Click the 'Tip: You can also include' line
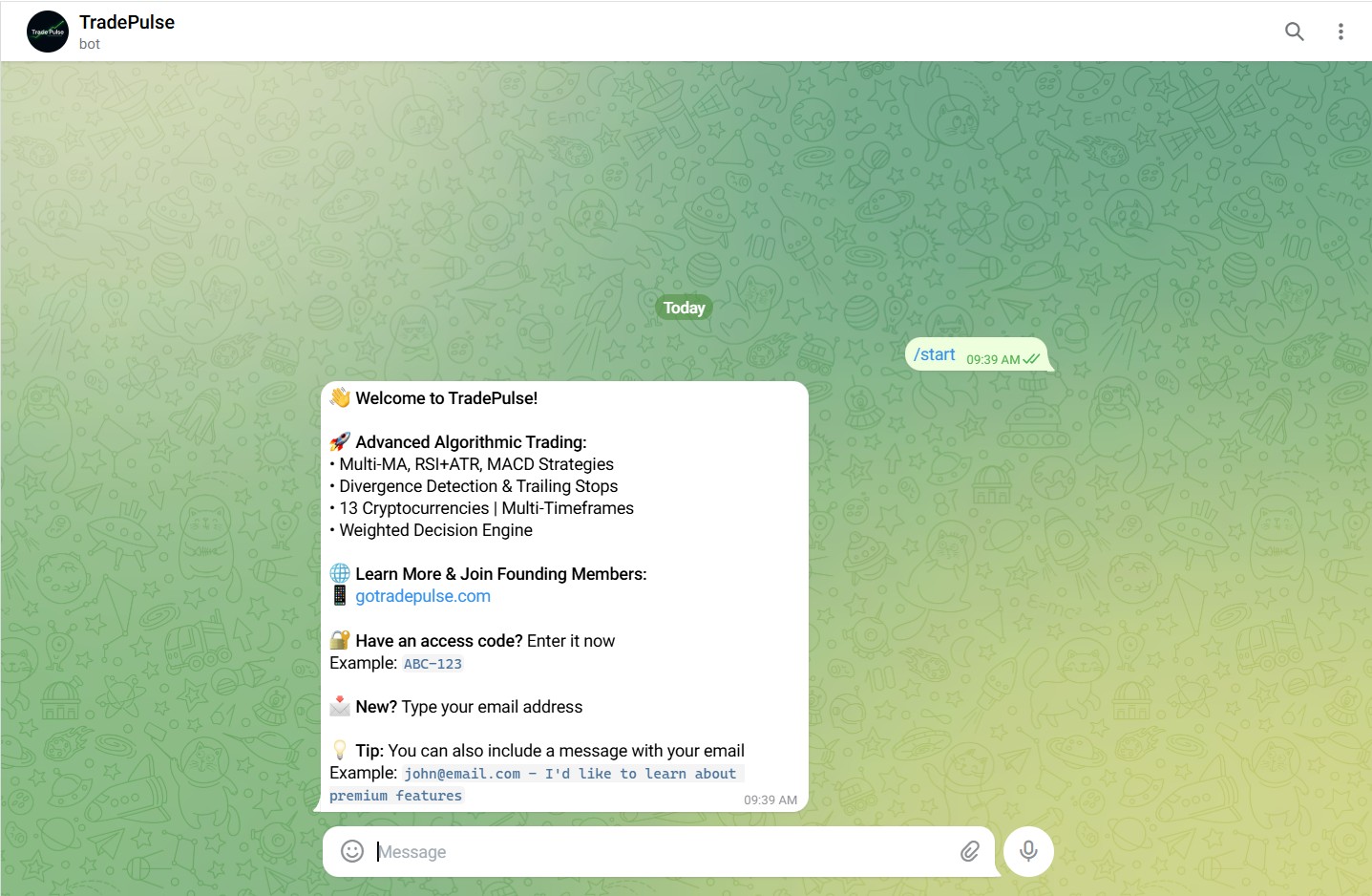Image resolution: width=1372 pixels, height=896 pixels. (550, 751)
